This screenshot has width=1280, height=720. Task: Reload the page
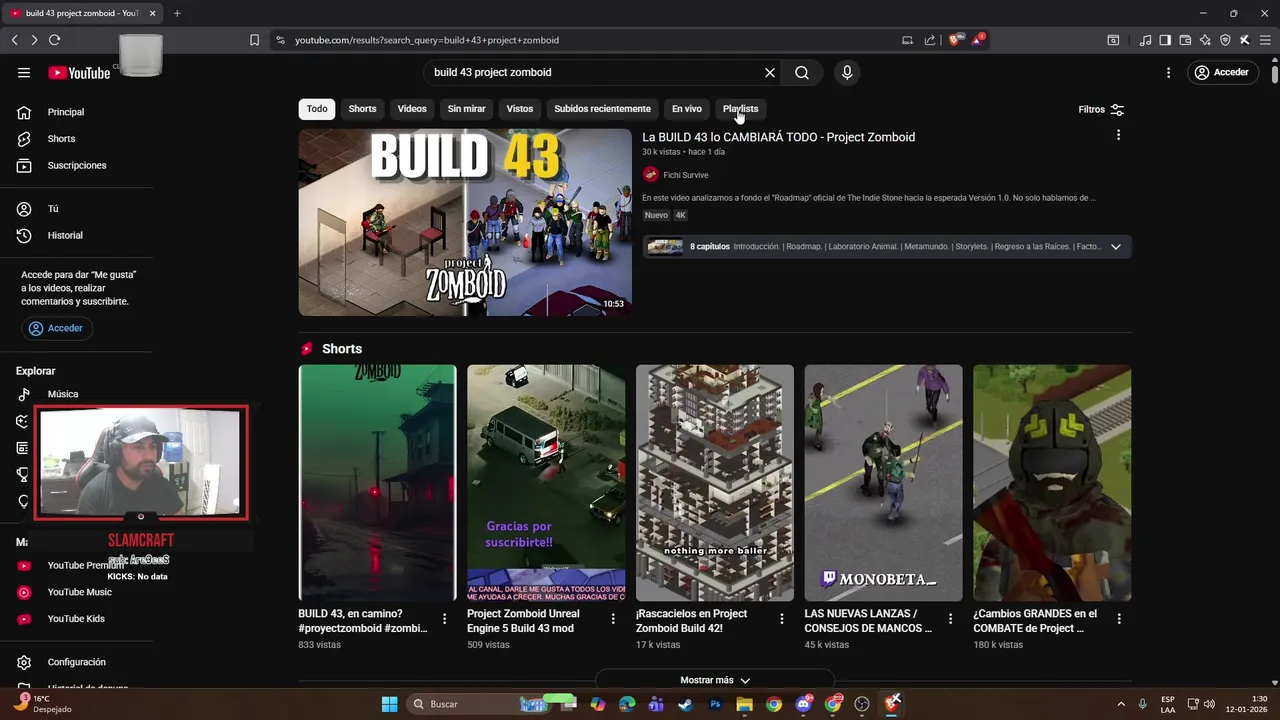pos(54,40)
